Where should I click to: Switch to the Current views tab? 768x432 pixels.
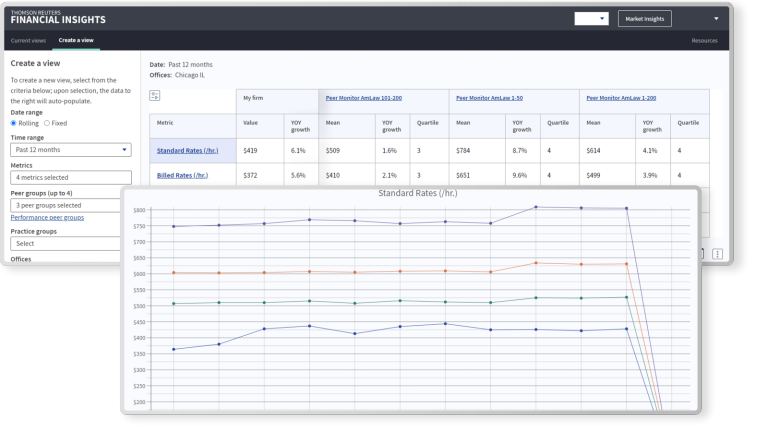(x=28, y=40)
